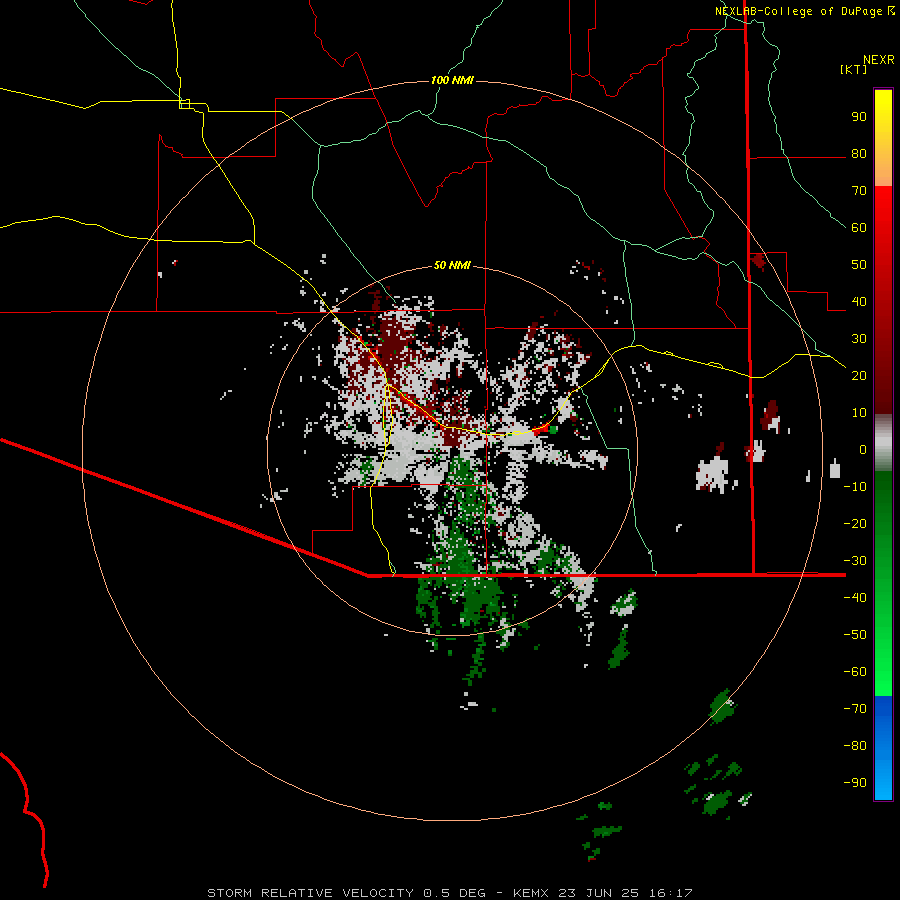
Task: Click the NEXR label above color scale
Action: pyautogui.click(x=879, y=60)
